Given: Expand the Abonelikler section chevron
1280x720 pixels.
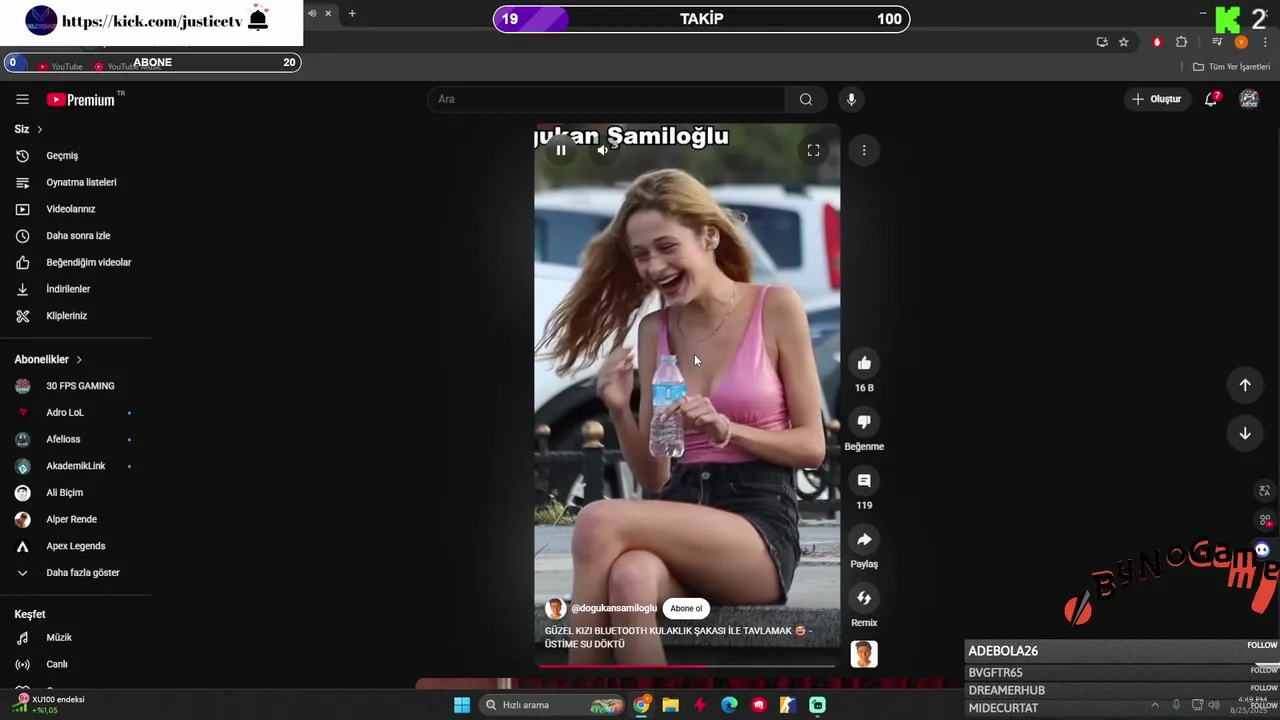Looking at the screenshot, I should (x=79, y=359).
